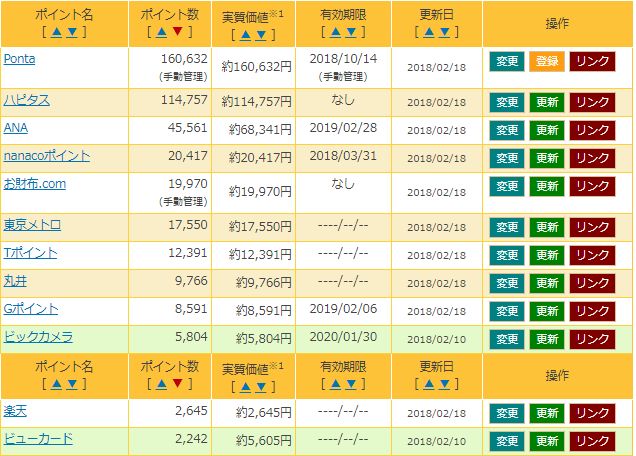Sort 実質価値 descending in top header
The height and width of the screenshot is (456, 636).
261,35
